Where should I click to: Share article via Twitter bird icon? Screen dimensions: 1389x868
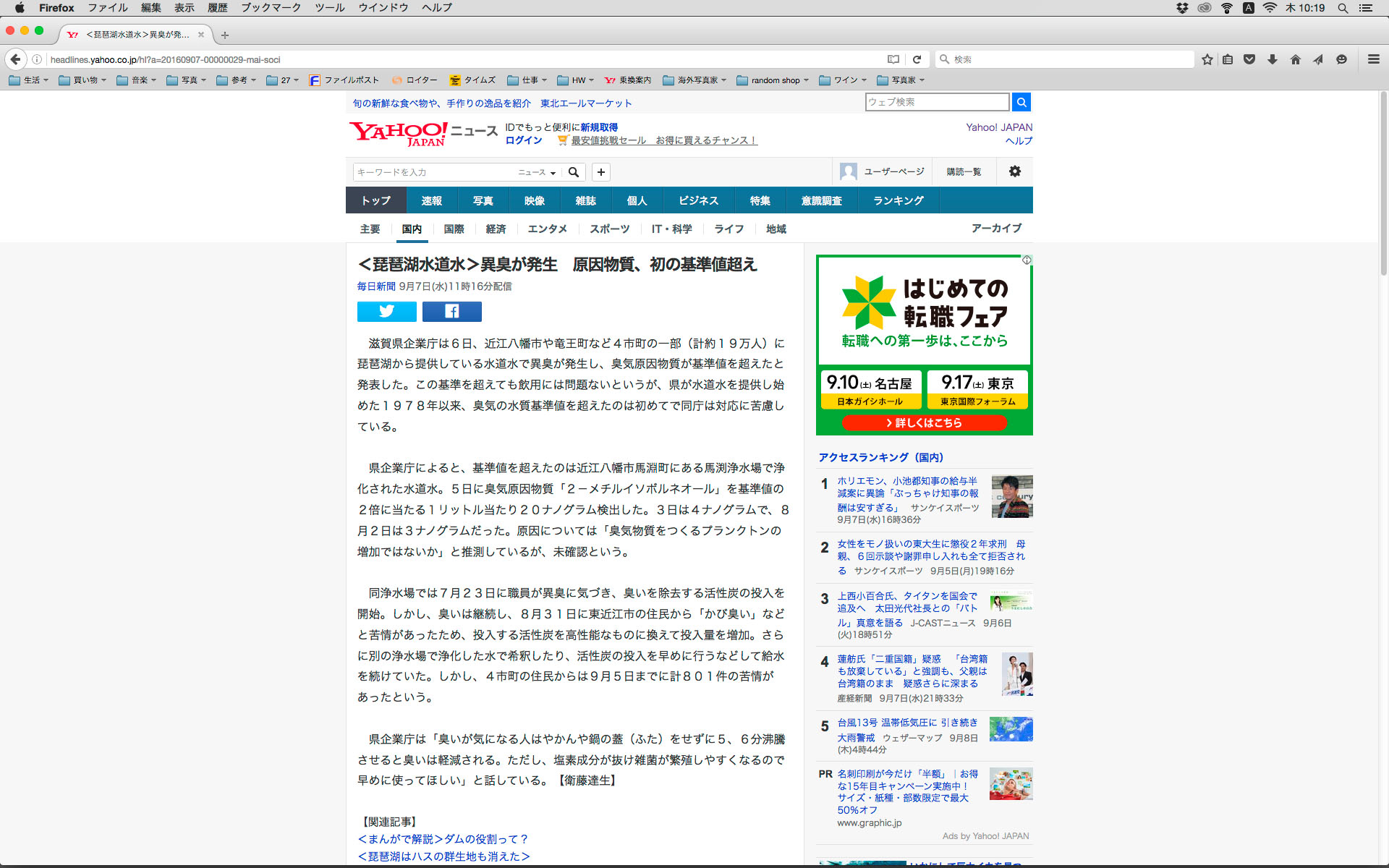click(386, 311)
